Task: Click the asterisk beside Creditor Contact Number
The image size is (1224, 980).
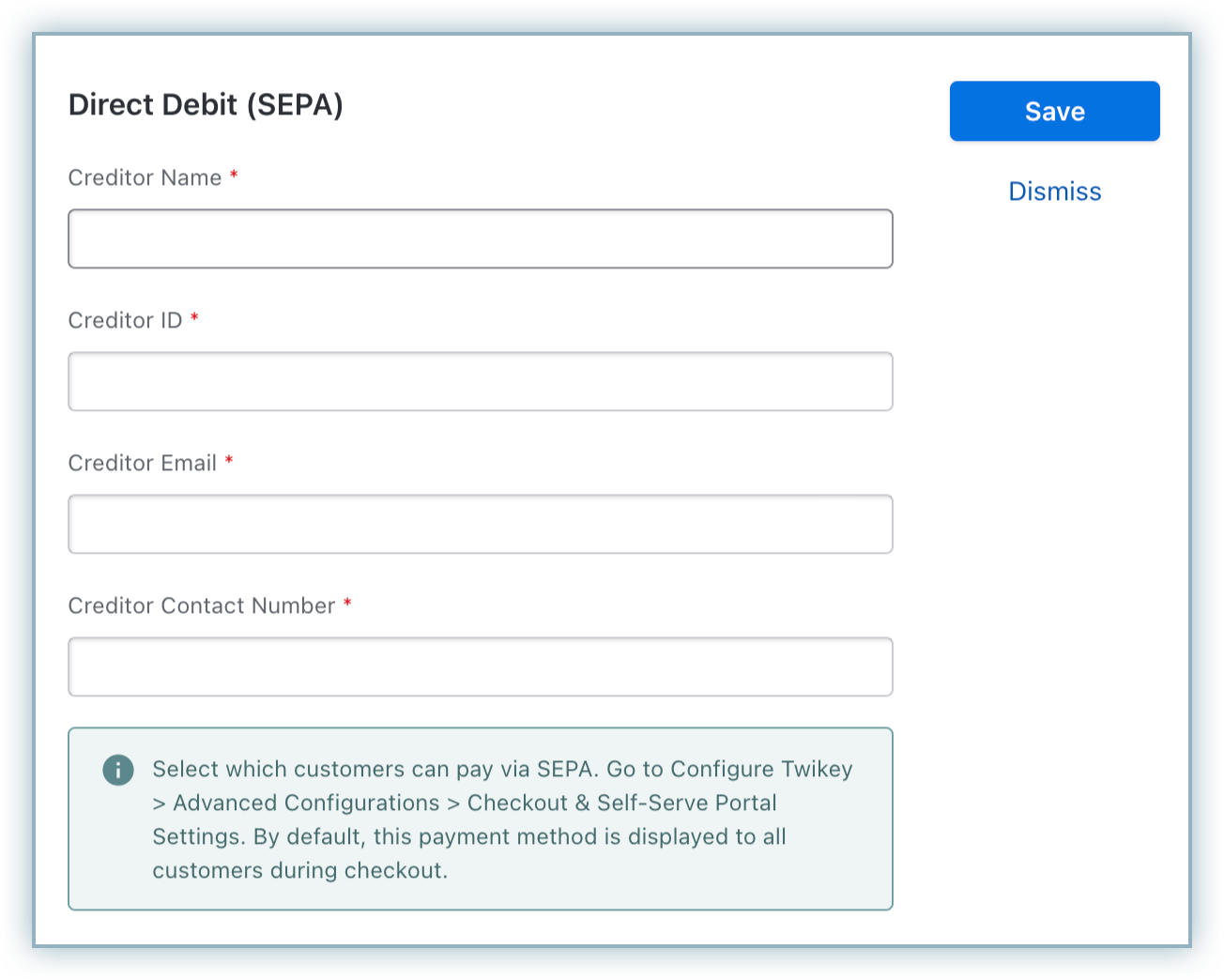Action: coord(347,605)
